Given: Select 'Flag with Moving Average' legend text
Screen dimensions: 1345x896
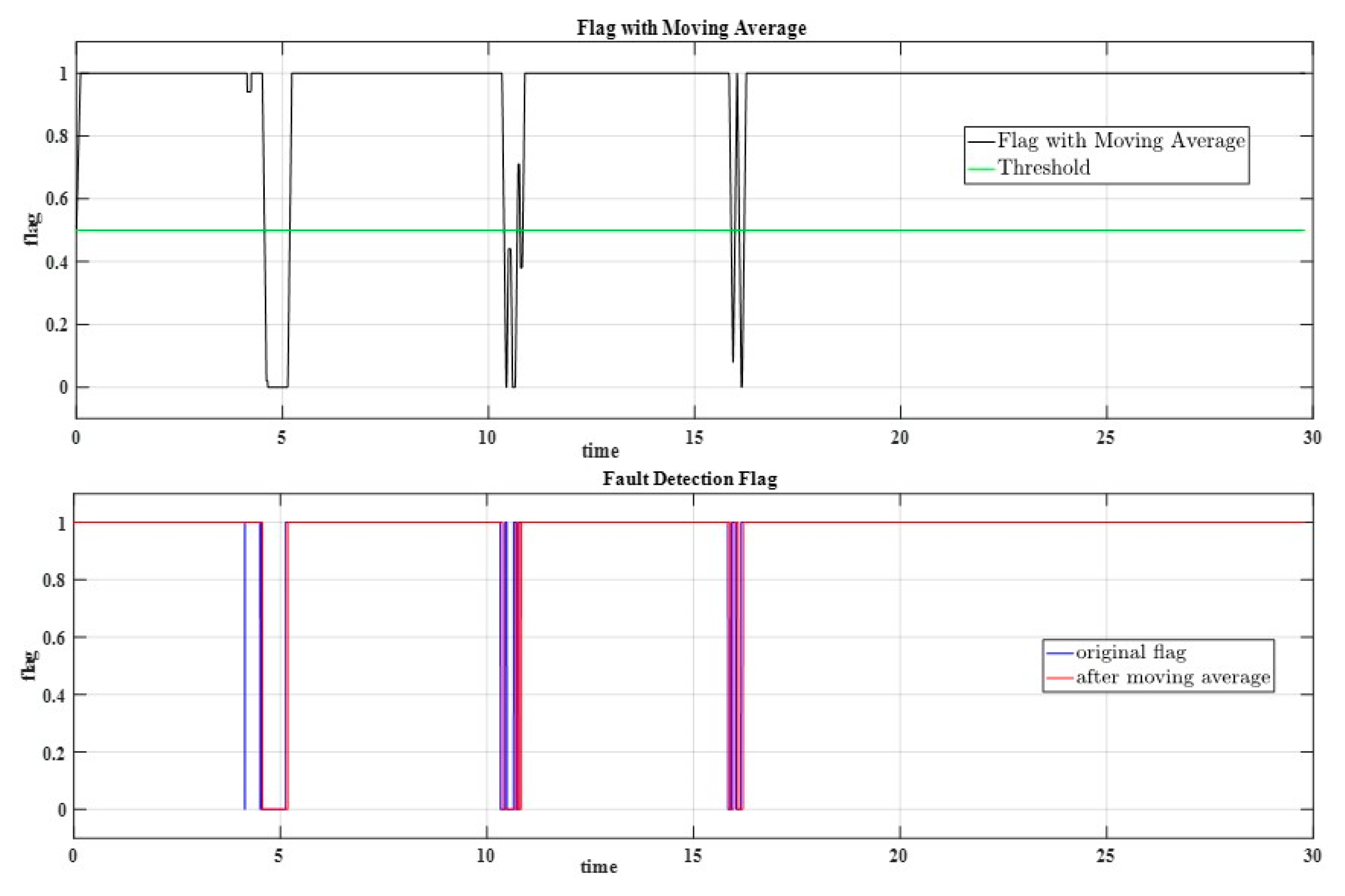Looking at the screenshot, I should (x=1121, y=141).
